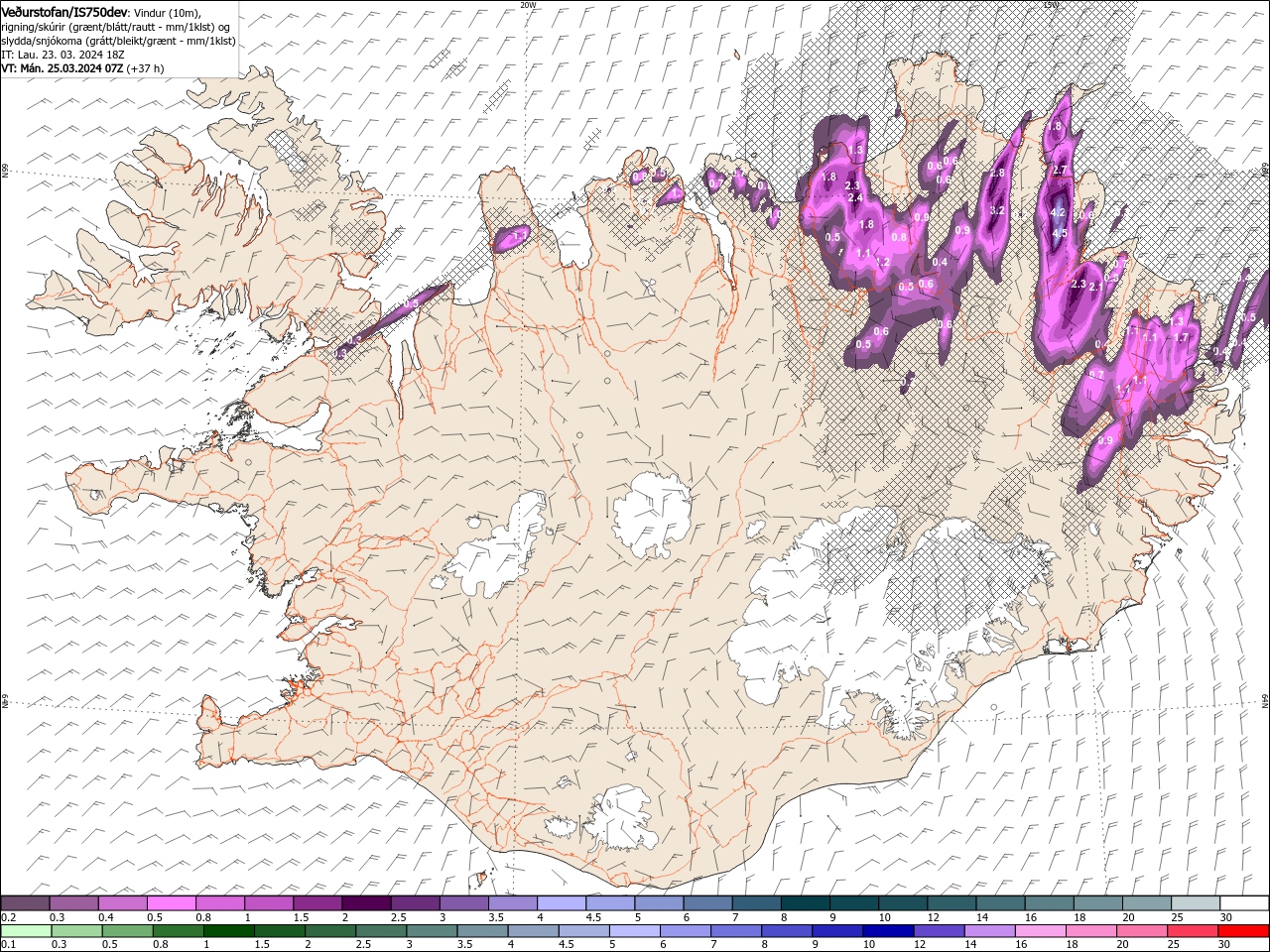Pick upper snow scale swatch from 0.3 to 0.4

tap(73, 903)
